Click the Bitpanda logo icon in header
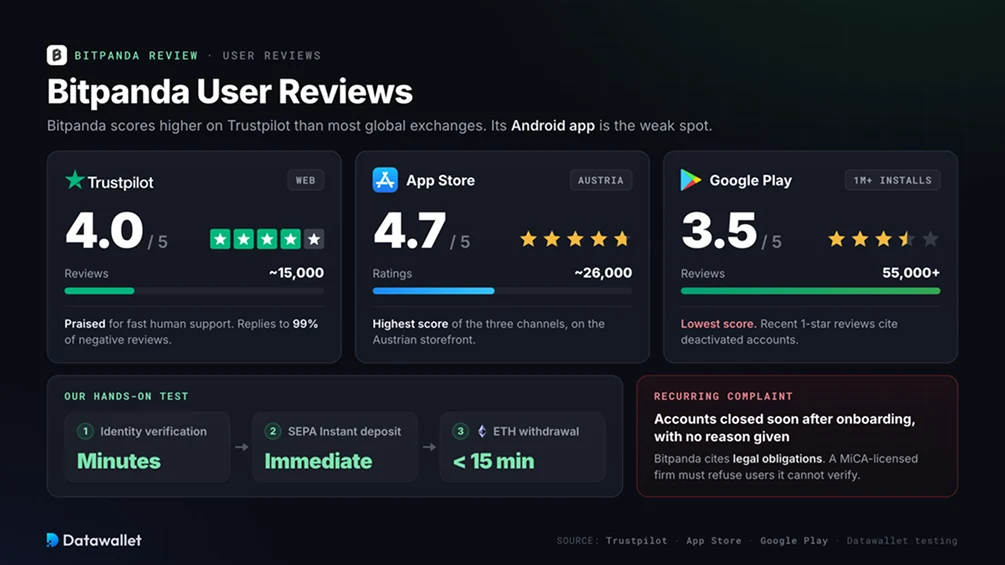Screen dimensions: 1005x565 point(56,55)
